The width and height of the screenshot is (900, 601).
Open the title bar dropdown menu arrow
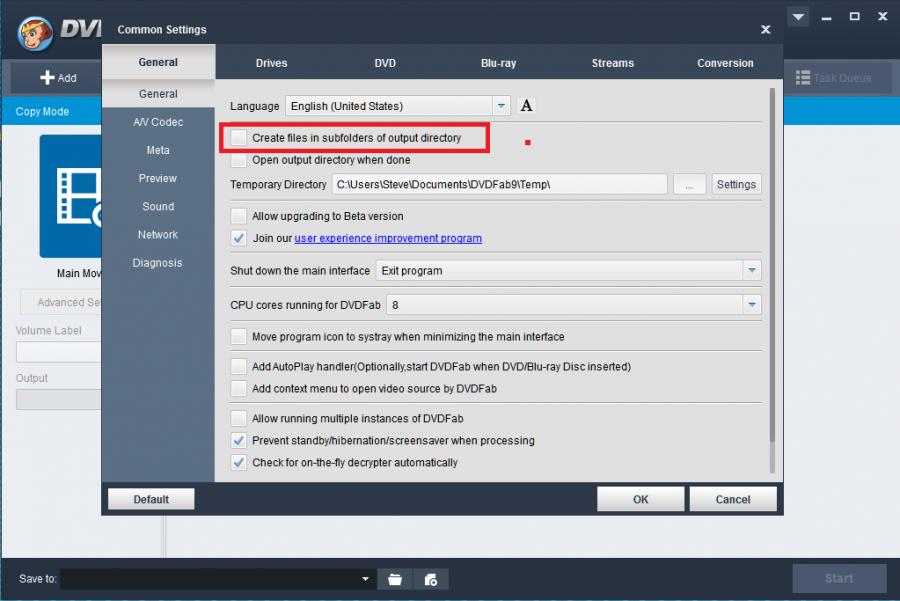(798, 17)
